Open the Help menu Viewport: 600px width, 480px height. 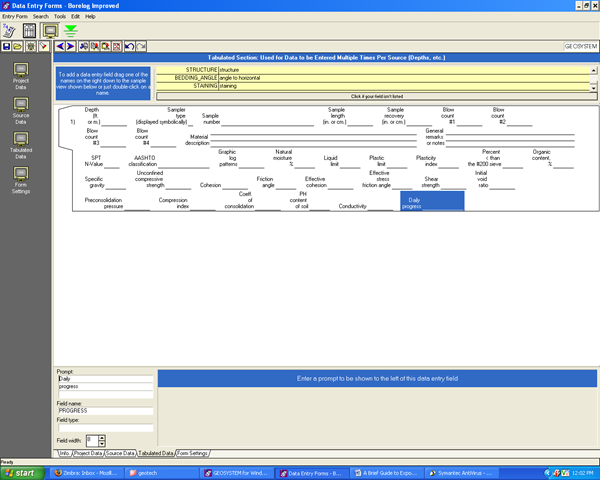pyautogui.click(x=90, y=16)
